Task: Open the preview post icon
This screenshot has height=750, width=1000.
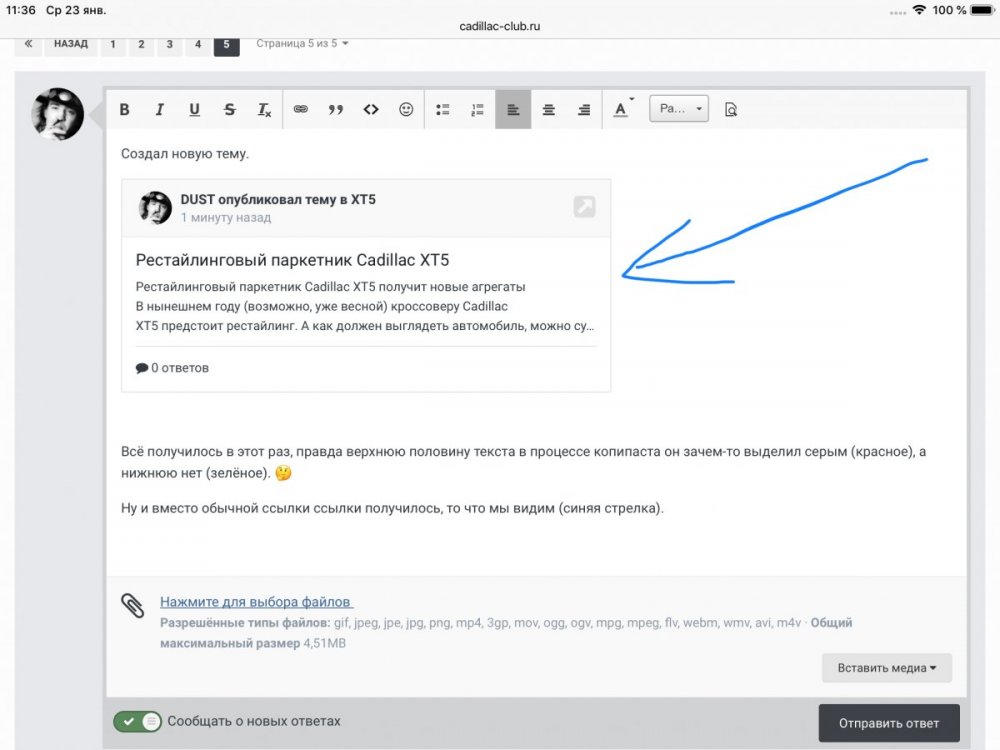Action: (x=731, y=110)
